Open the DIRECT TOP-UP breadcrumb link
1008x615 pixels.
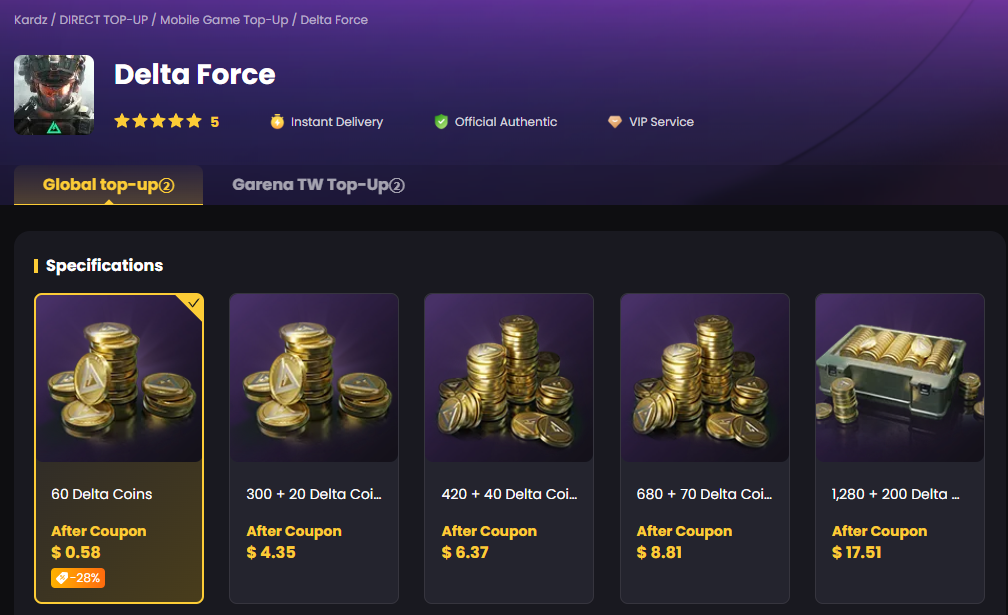[103, 19]
